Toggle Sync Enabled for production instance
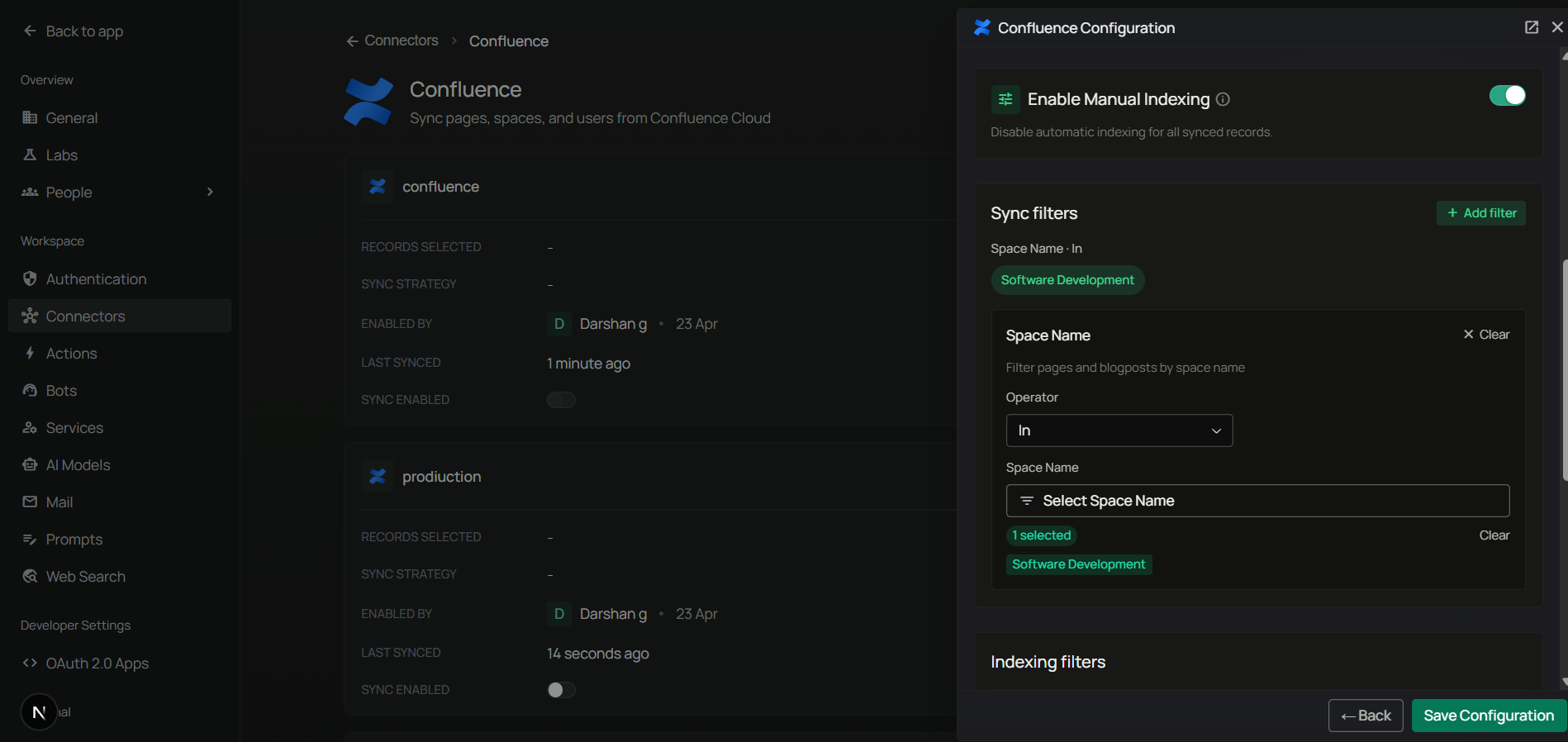The height and width of the screenshot is (742, 1568). tap(561, 690)
